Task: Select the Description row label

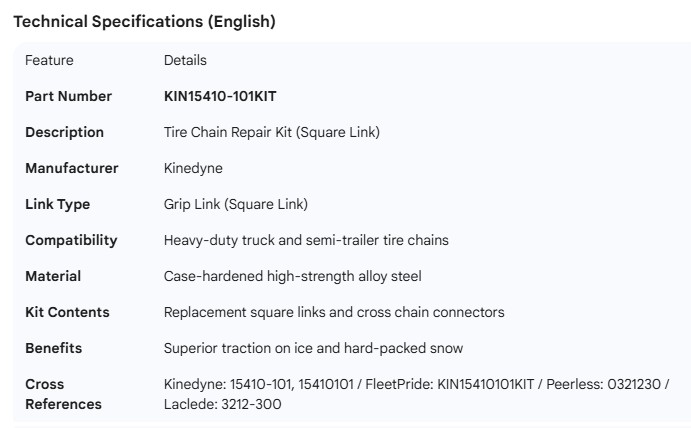Action: (x=64, y=132)
